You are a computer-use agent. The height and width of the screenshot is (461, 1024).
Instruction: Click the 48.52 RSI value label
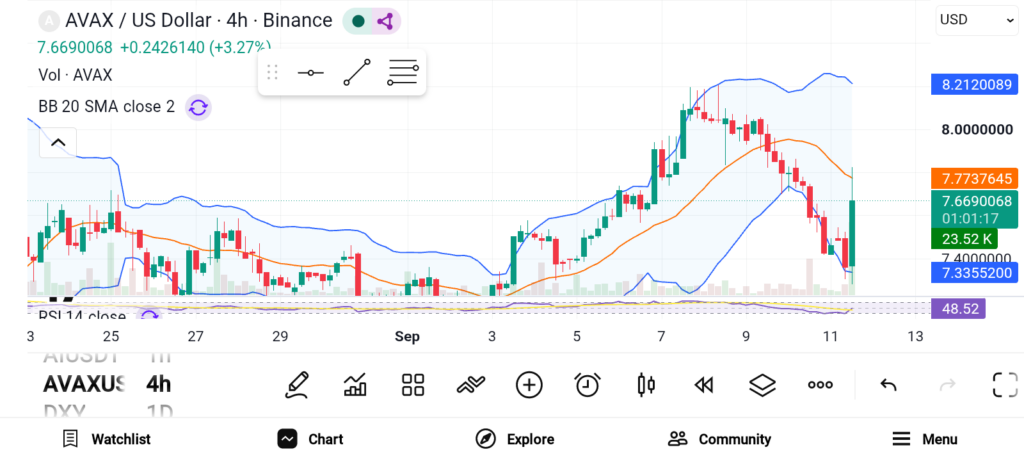958,309
